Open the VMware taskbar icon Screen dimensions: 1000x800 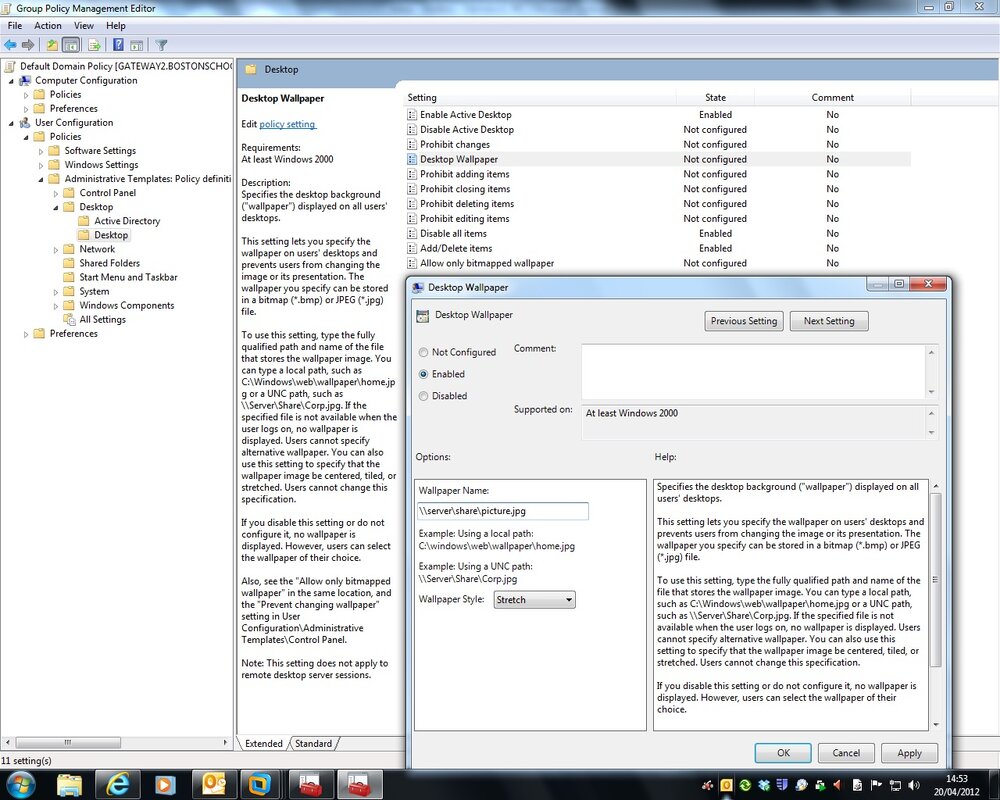[260, 785]
